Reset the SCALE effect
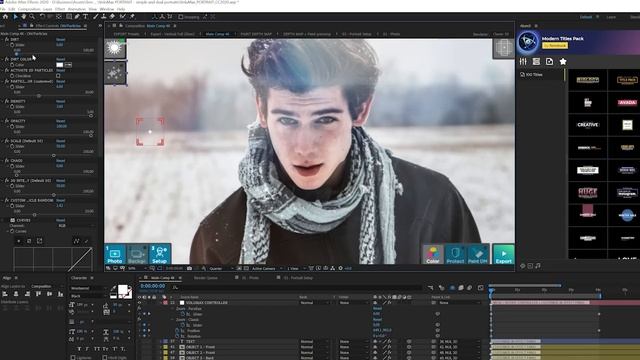The height and width of the screenshot is (360, 640). coord(60,141)
